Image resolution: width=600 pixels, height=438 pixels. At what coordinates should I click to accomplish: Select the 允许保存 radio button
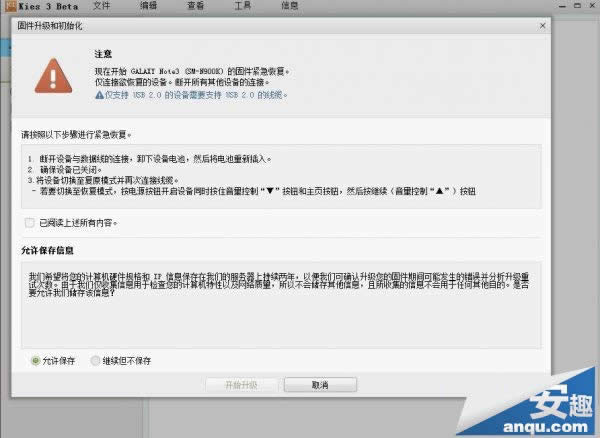click(36, 360)
